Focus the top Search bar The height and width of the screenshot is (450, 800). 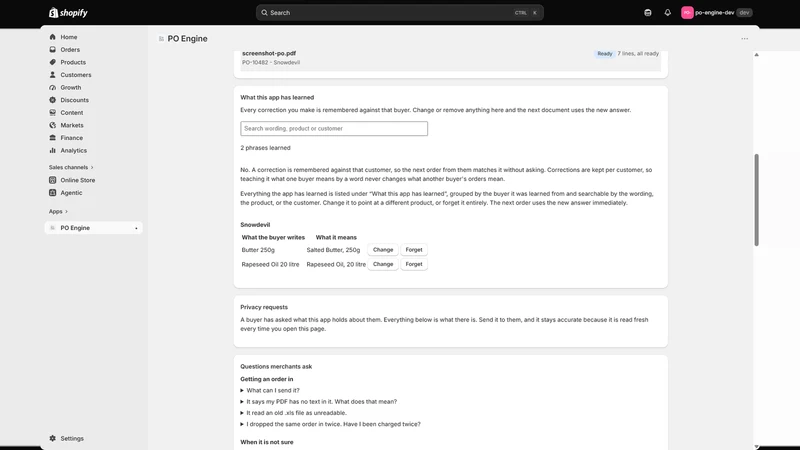[399, 13]
